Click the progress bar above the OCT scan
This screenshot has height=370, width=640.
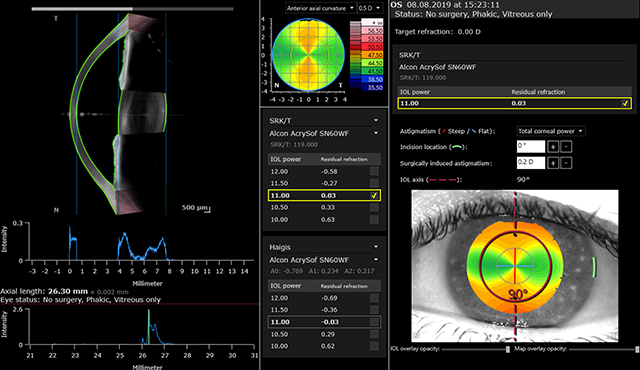pyautogui.click(x=132, y=9)
